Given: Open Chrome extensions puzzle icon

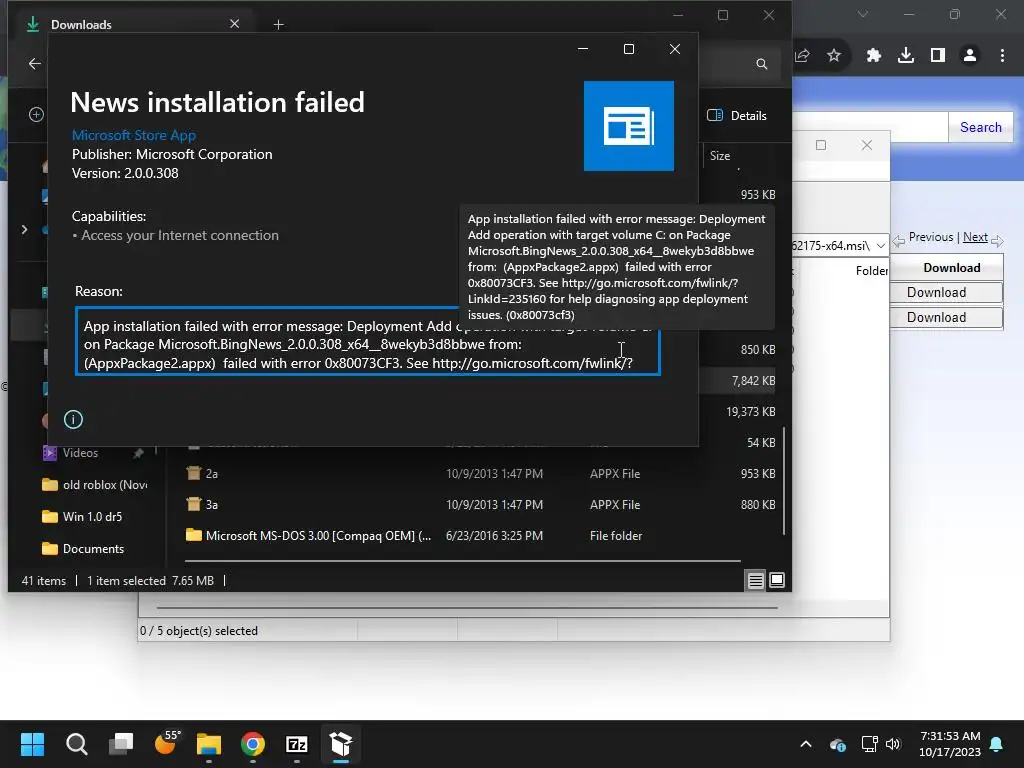Looking at the screenshot, I should [x=873, y=56].
